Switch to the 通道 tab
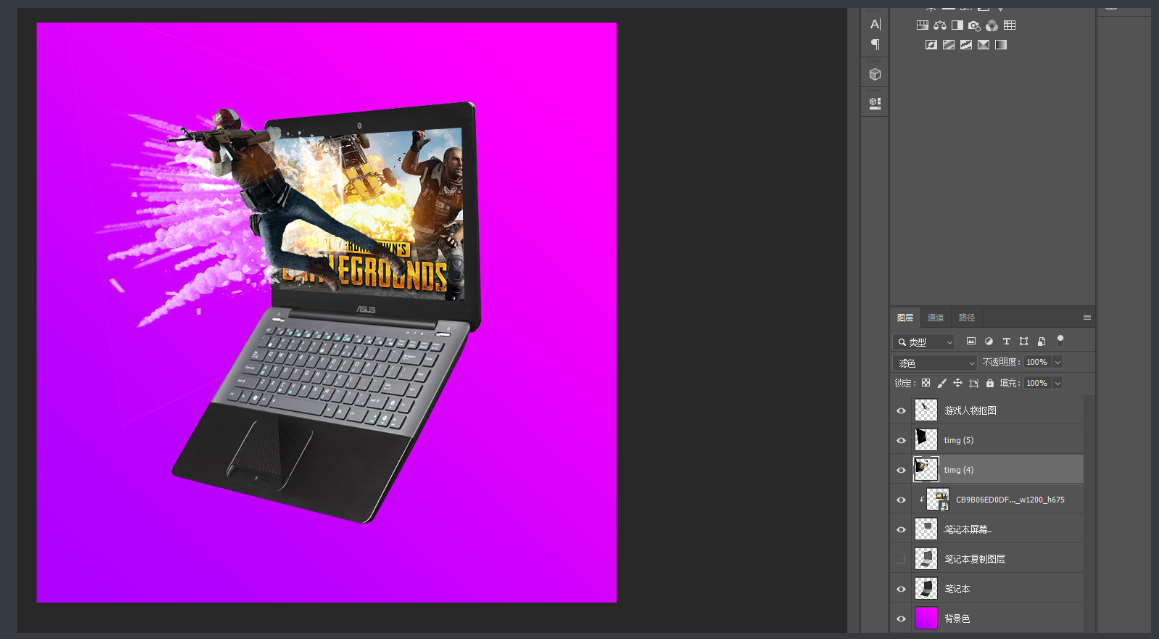The height and width of the screenshot is (639, 1159). click(x=936, y=317)
